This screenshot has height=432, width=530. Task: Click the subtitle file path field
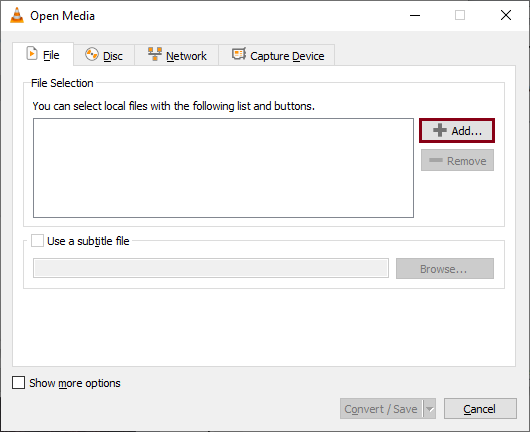point(211,268)
